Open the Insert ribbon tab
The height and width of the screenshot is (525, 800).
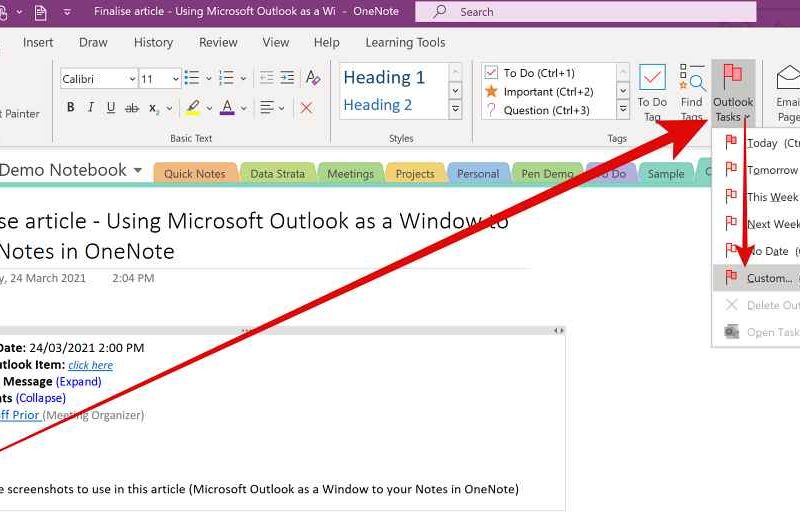(x=38, y=42)
